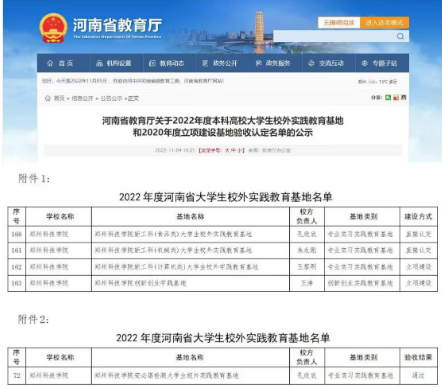Select 朱永刚 in the 校方负责人 column

(307, 250)
